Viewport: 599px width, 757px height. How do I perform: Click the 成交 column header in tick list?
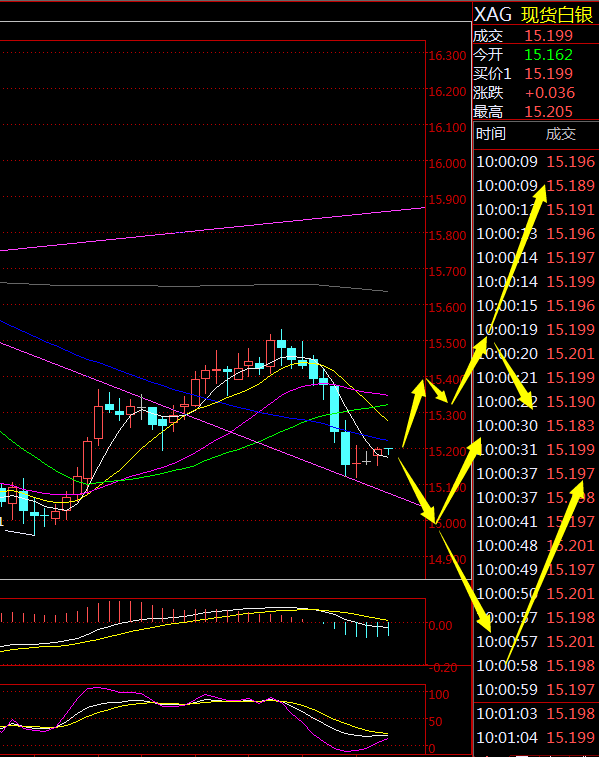tap(560, 134)
